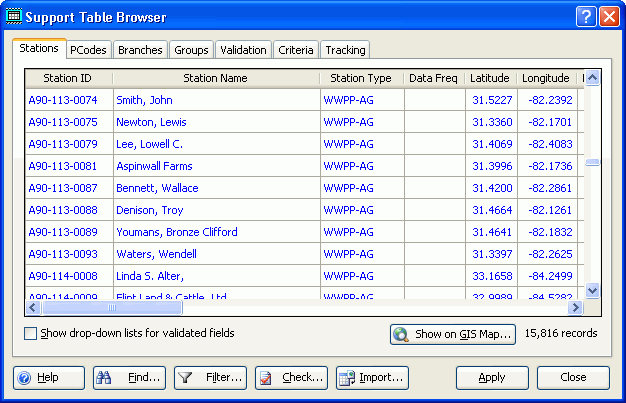Click the Help question mark icon
Viewport: 626px width, 403px height.
click(x=24, y=378)
